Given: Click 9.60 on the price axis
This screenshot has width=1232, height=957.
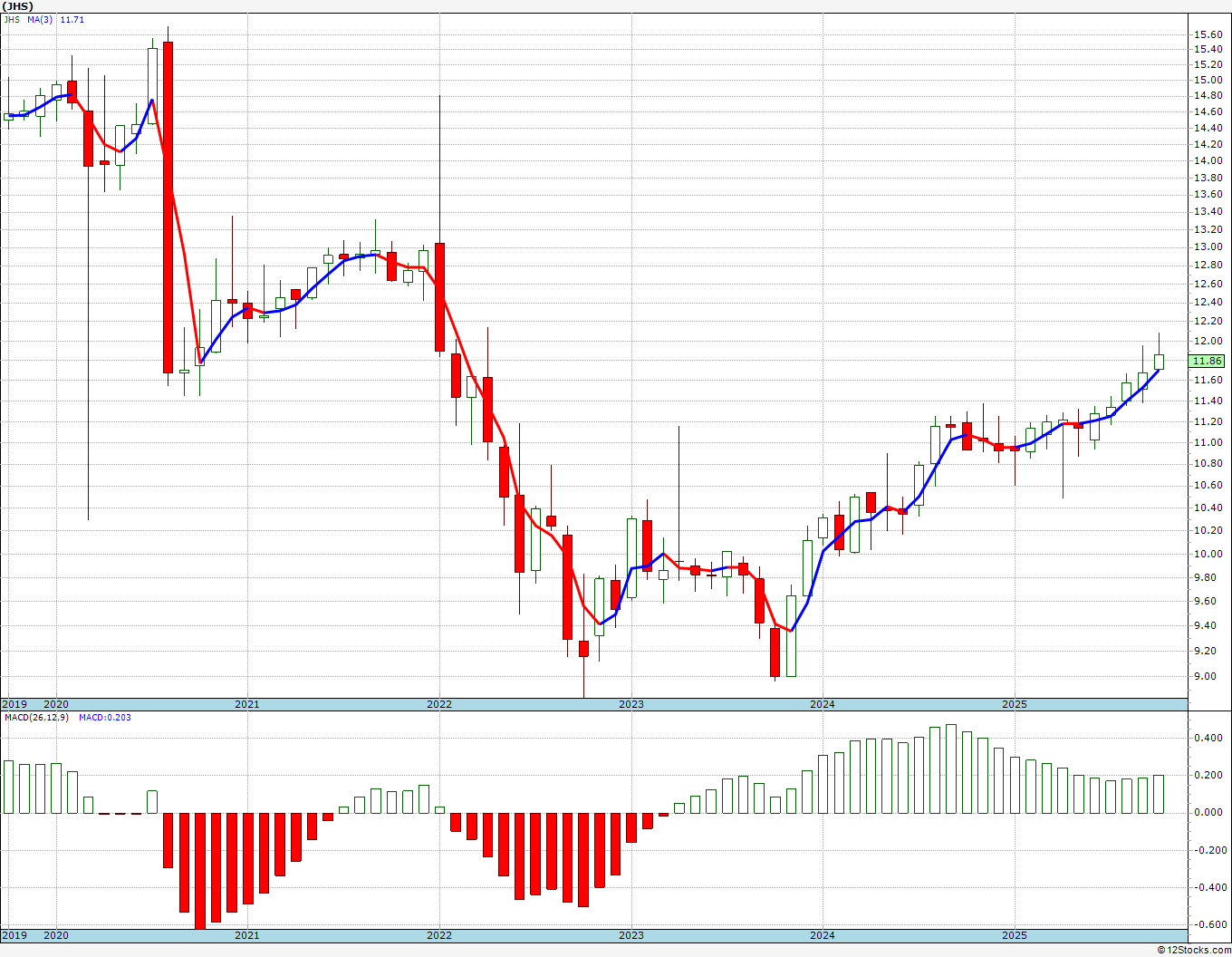Looking at the screenshot, I should pos(1208,601).
